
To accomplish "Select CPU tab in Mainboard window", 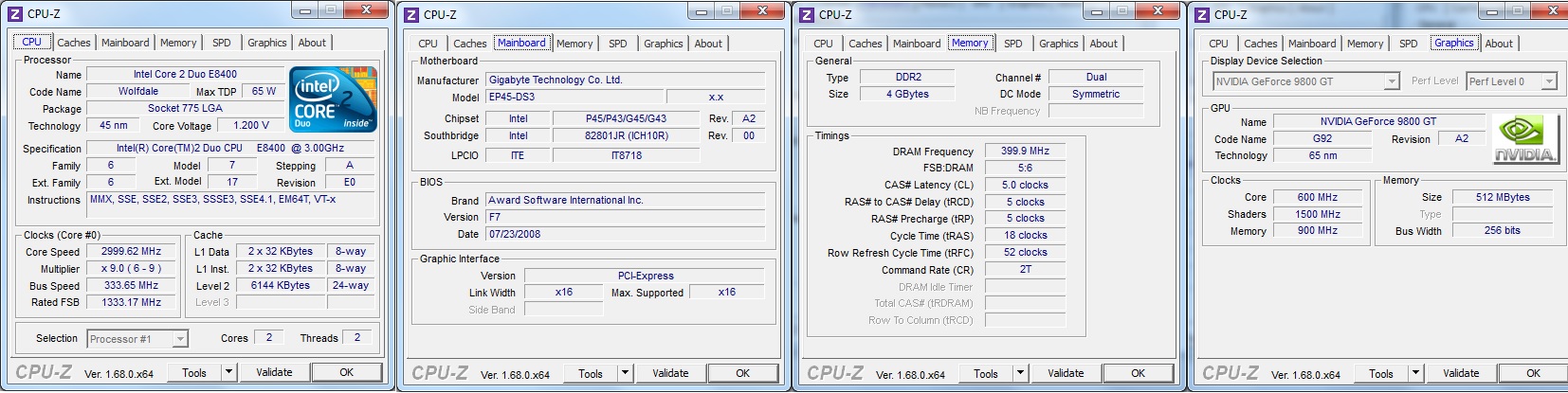I will point(428,44).
